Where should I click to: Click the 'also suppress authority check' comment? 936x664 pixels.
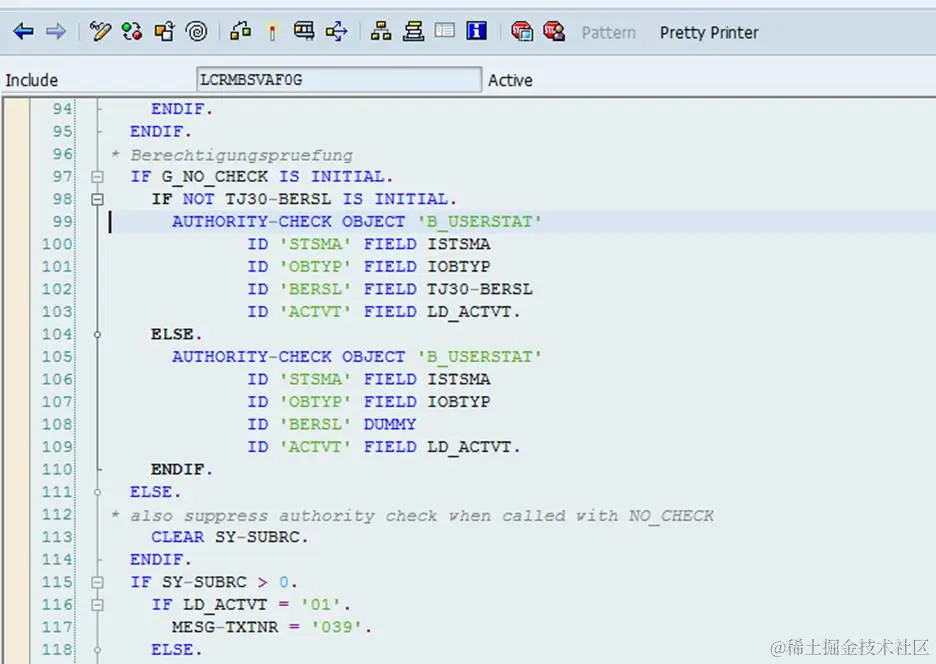[422, 516]
